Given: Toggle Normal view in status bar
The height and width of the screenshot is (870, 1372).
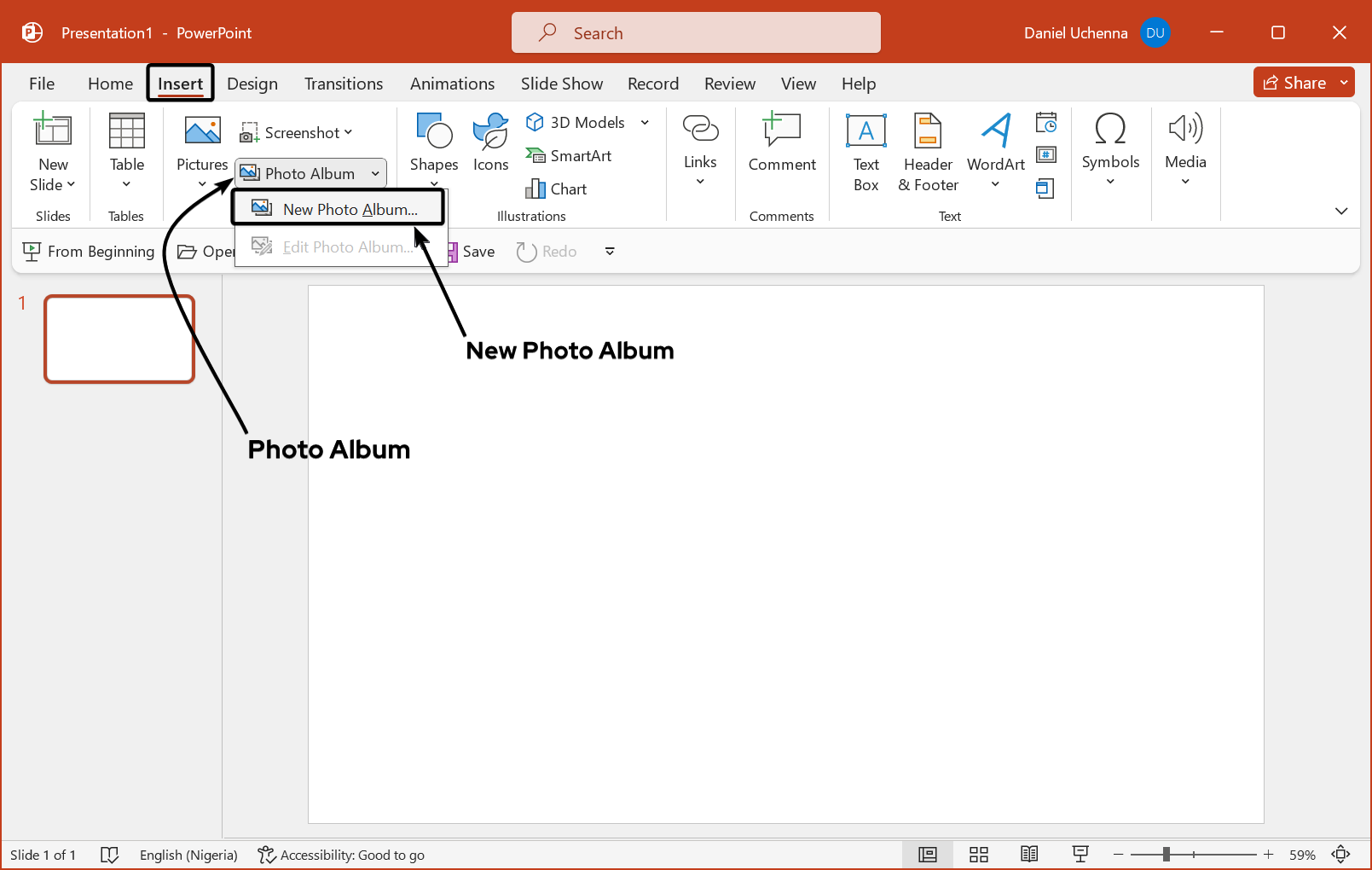Looking at the screenshot, I should [x=928, y=855].
